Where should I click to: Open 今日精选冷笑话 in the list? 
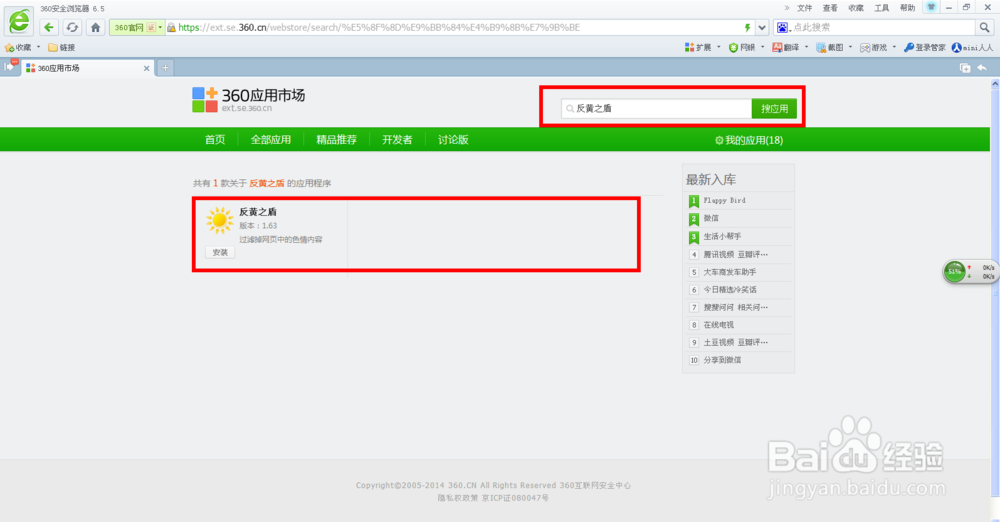point(730,290)
